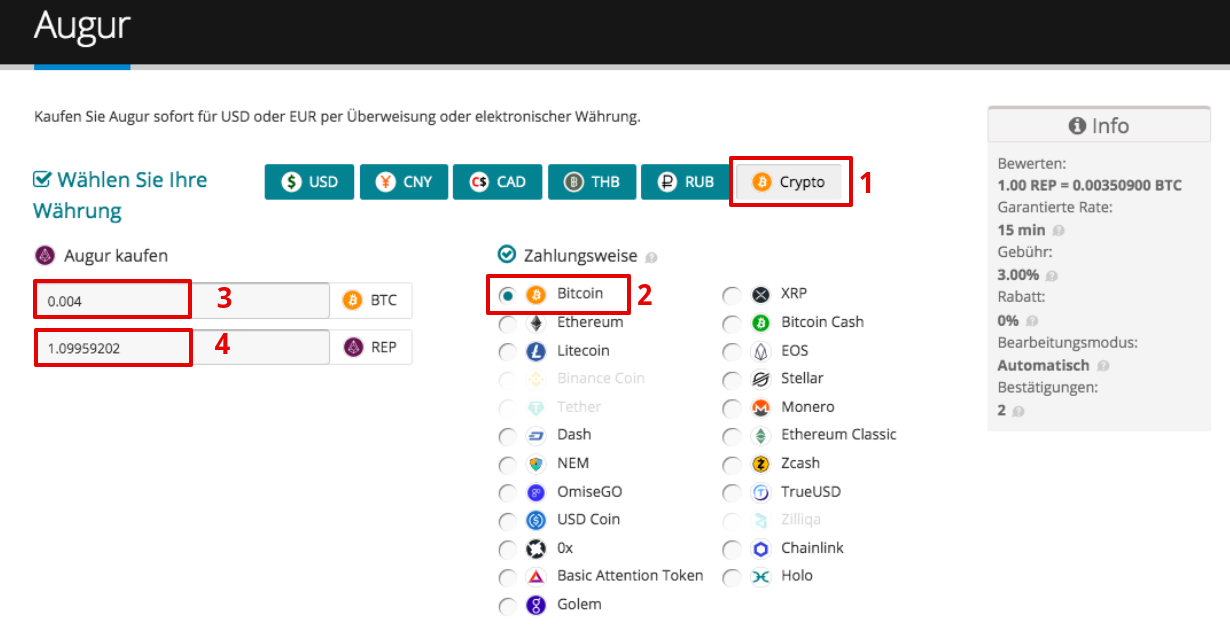Select the USD currency button

pos(309,182)
